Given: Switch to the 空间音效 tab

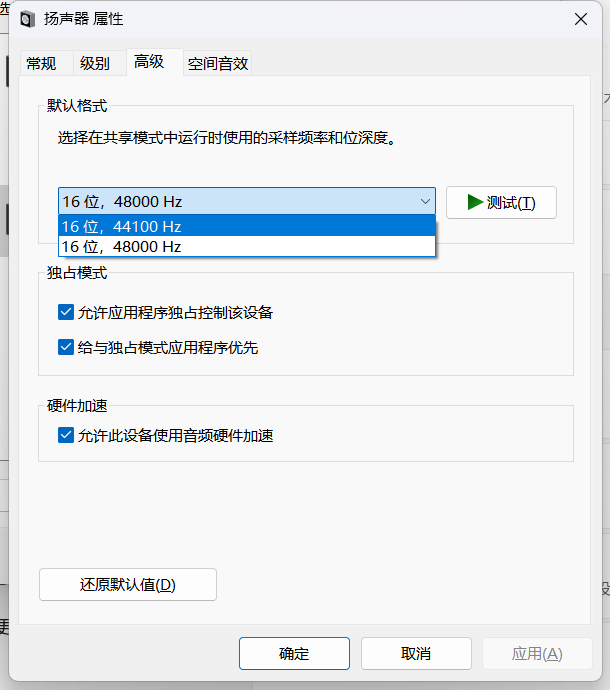Looking at the screenshot, I should tap(217, 64).
